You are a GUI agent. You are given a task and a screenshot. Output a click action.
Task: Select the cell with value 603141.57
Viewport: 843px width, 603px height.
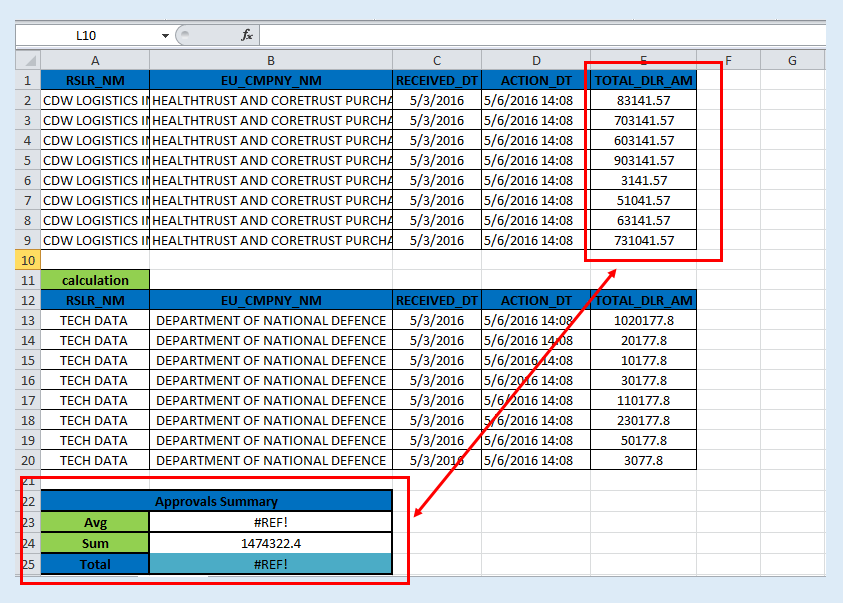click(644, 141)
